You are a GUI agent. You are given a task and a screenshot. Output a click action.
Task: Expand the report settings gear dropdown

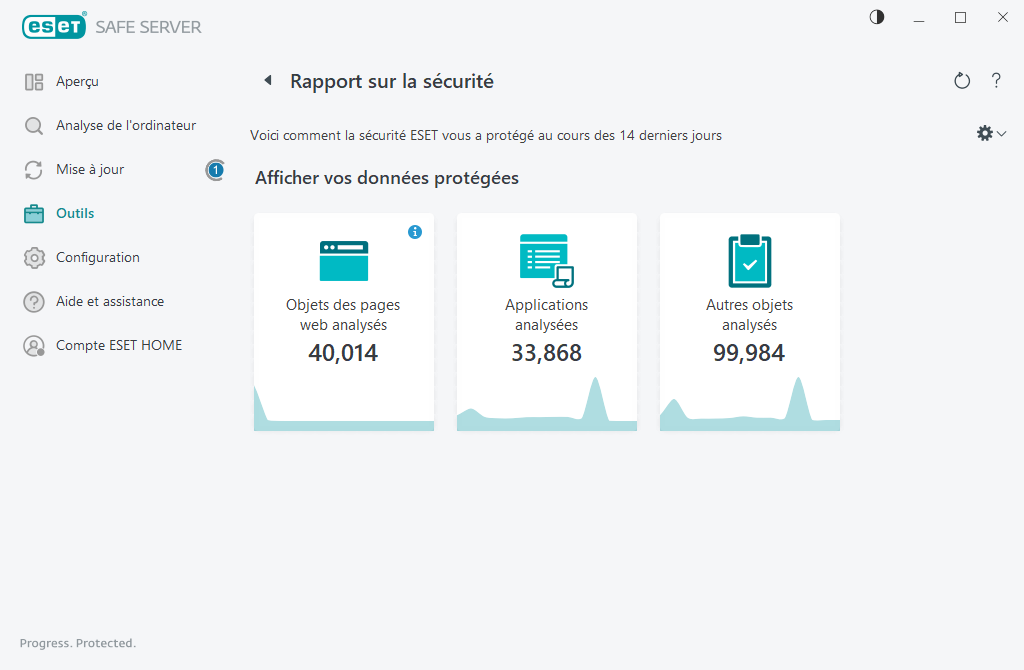pyautogui.click(x=991, y=134)
